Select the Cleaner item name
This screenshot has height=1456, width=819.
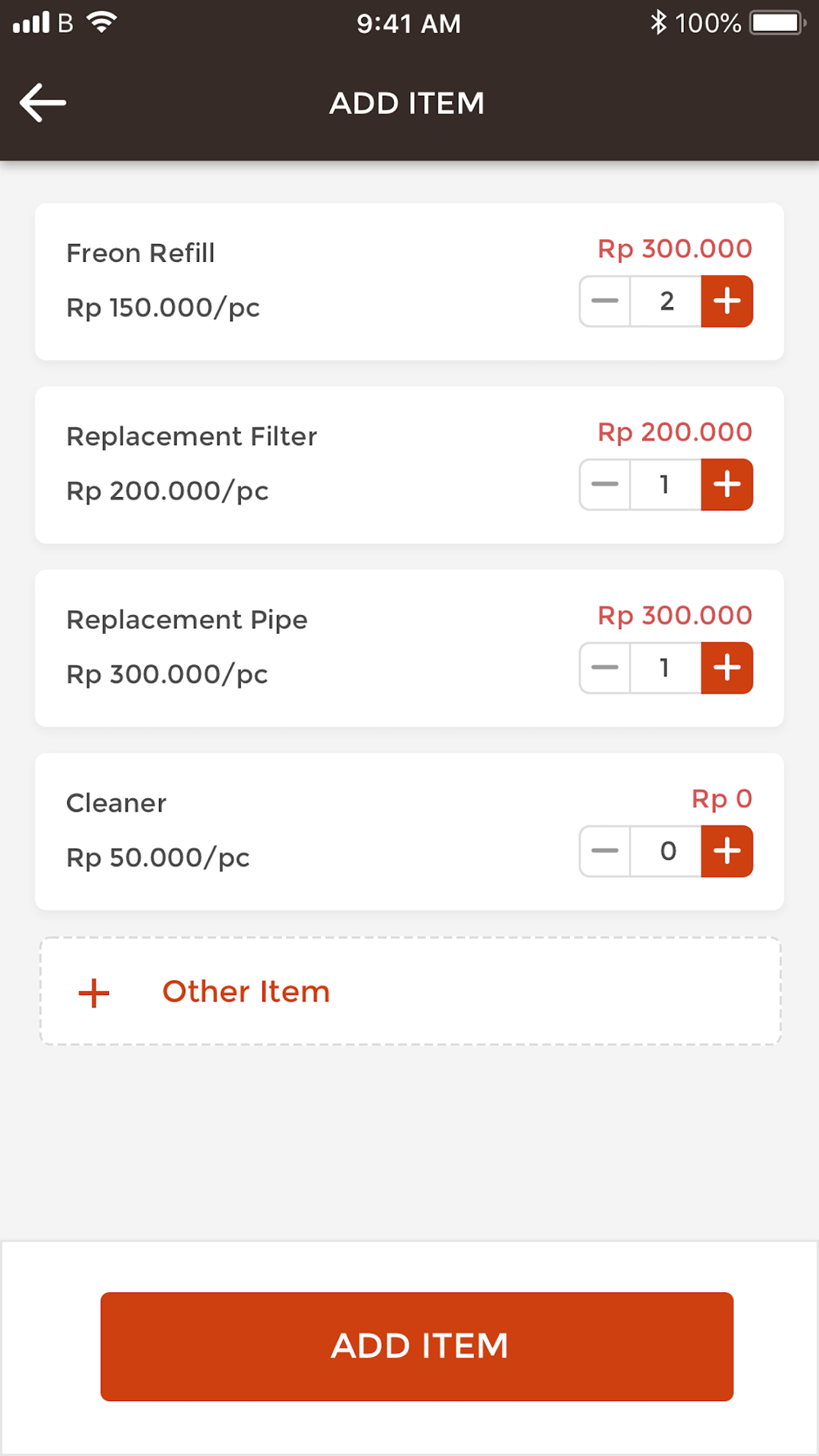pos(116,803)
